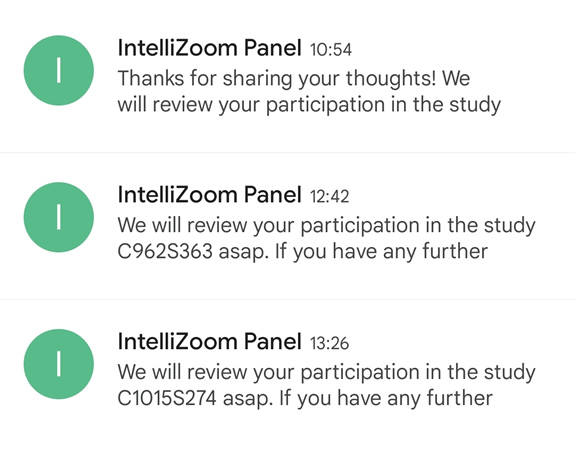Select study code C1015S274
This screenshot has height=450, width=575.
[x=167, y=399]
